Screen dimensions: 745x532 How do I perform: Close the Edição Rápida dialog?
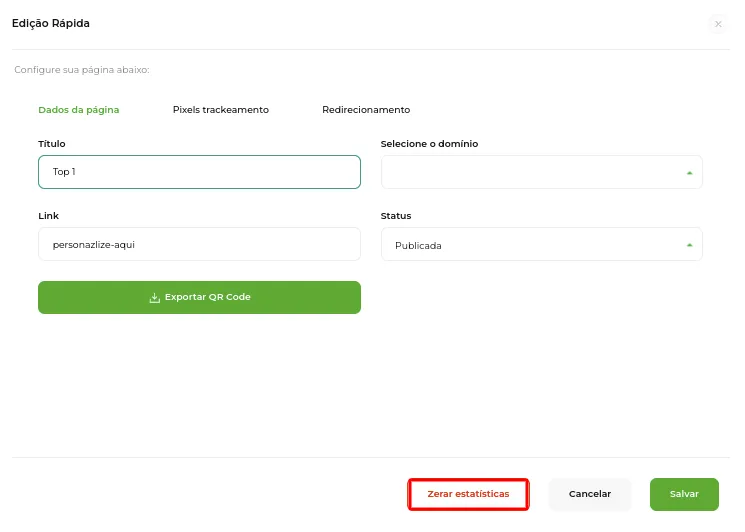point(718,24)
